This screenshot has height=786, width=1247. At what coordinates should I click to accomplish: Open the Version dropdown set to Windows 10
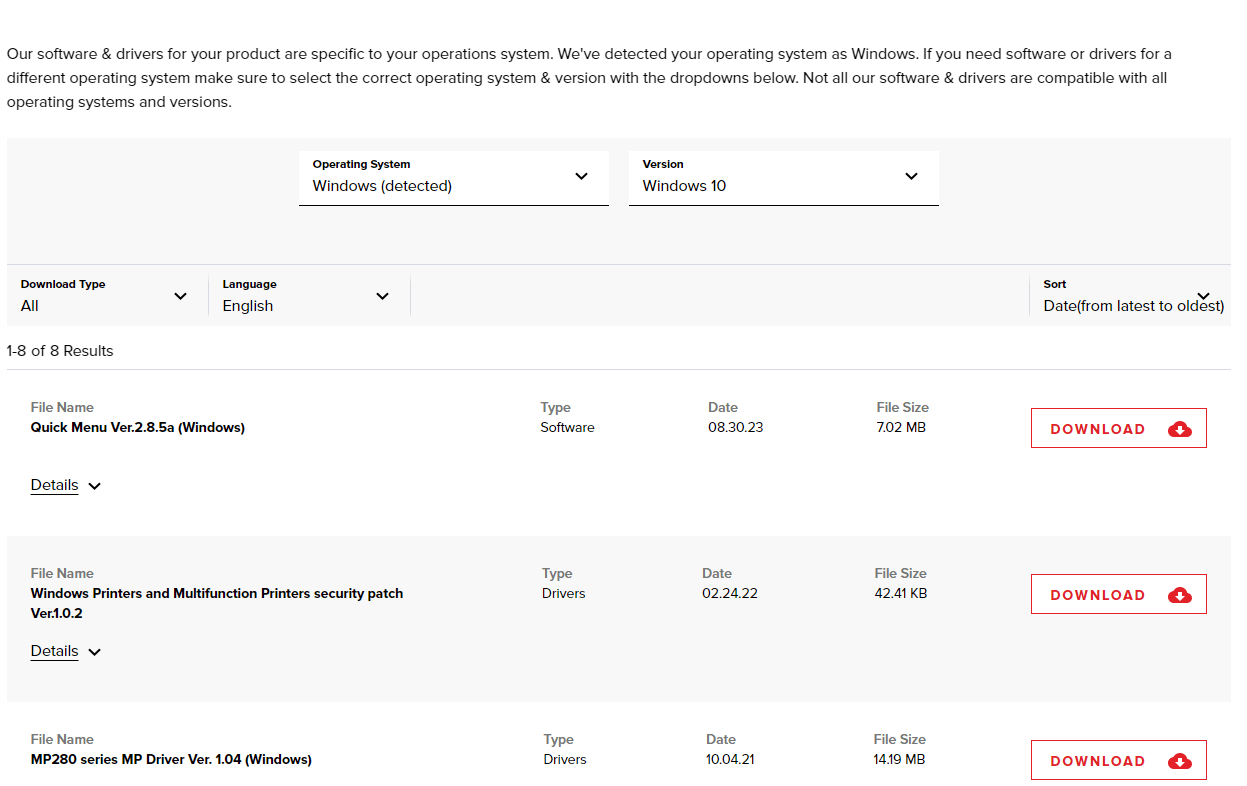pyautogui.click(x=783, y=178)
